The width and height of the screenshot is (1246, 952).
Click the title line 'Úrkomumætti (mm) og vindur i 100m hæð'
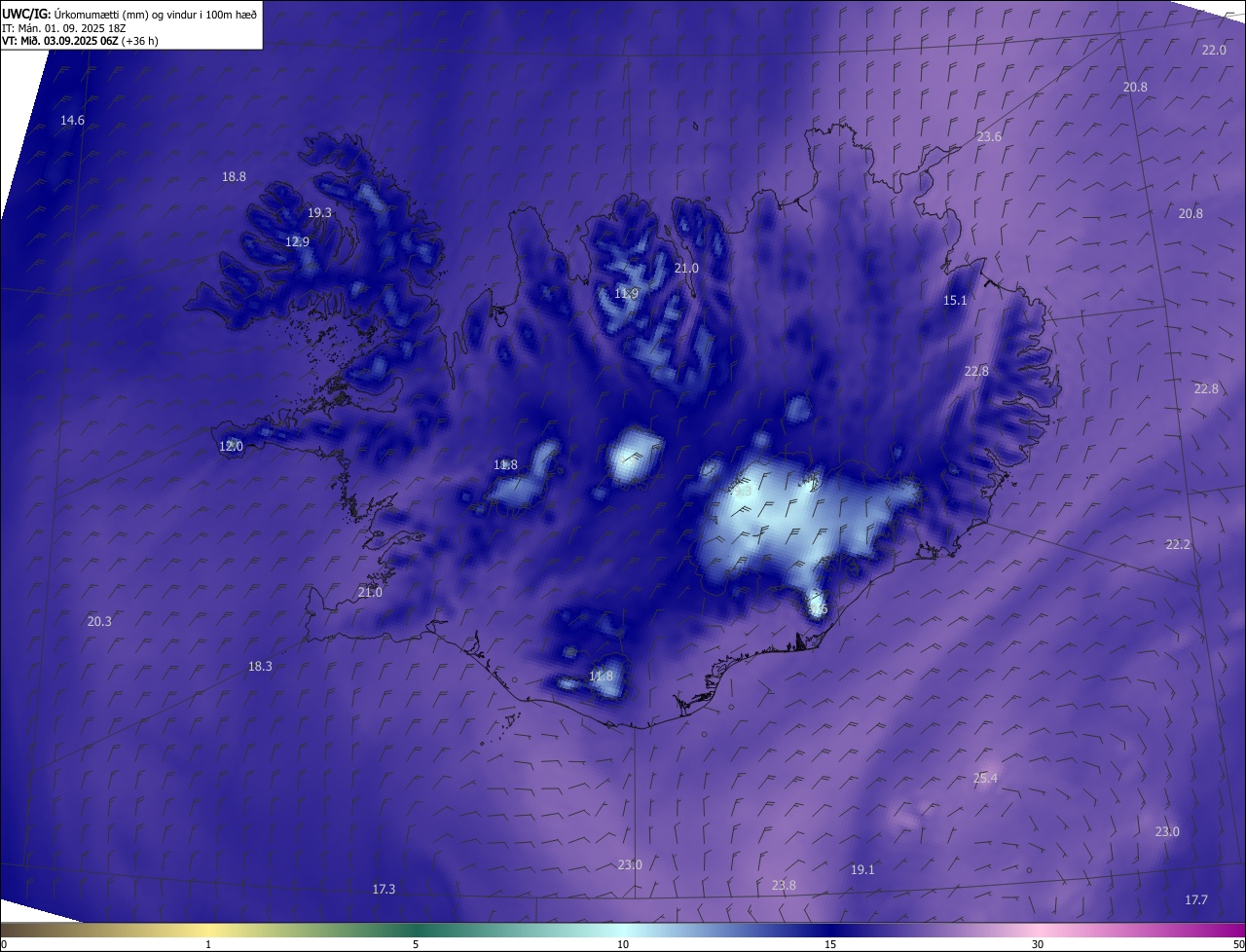click(x=156, y=14)
